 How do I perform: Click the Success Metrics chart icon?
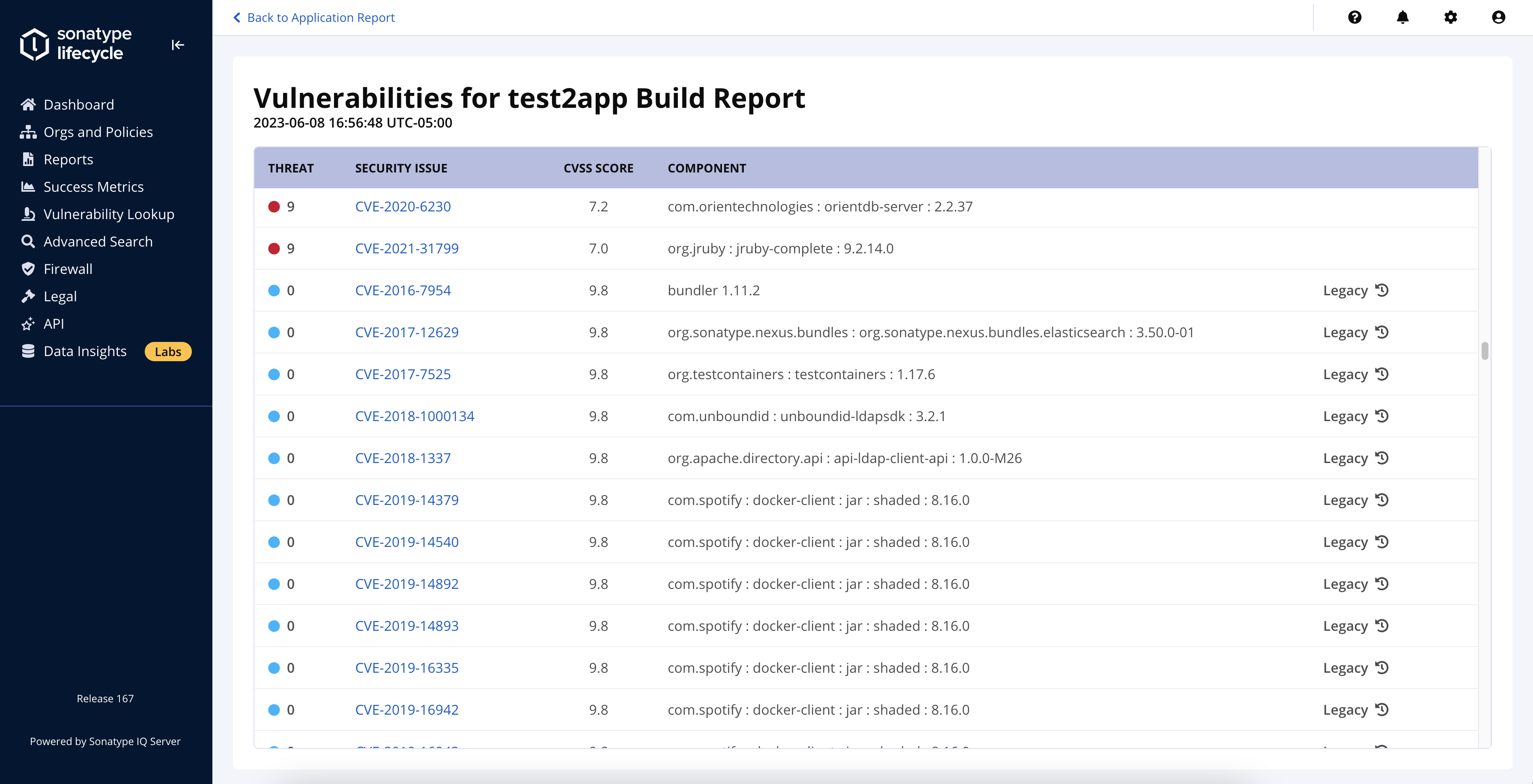pos(28,187)
